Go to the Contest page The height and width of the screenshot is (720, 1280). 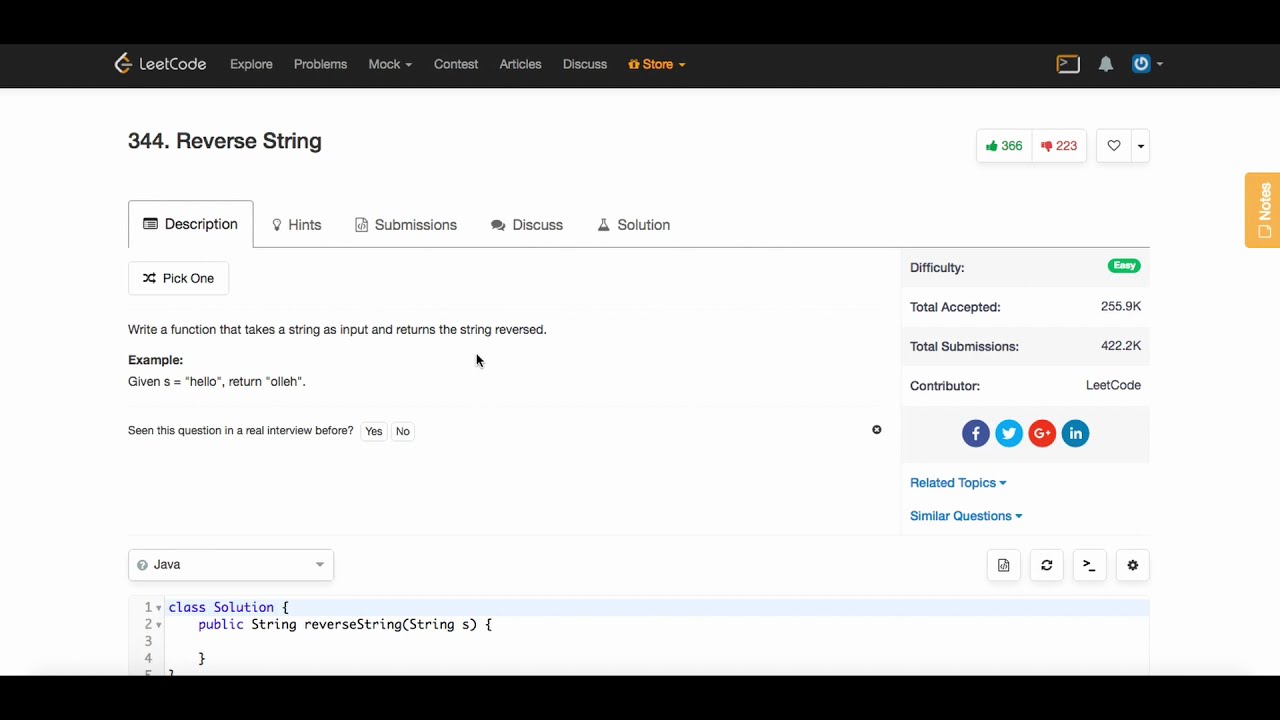(456, 64)
